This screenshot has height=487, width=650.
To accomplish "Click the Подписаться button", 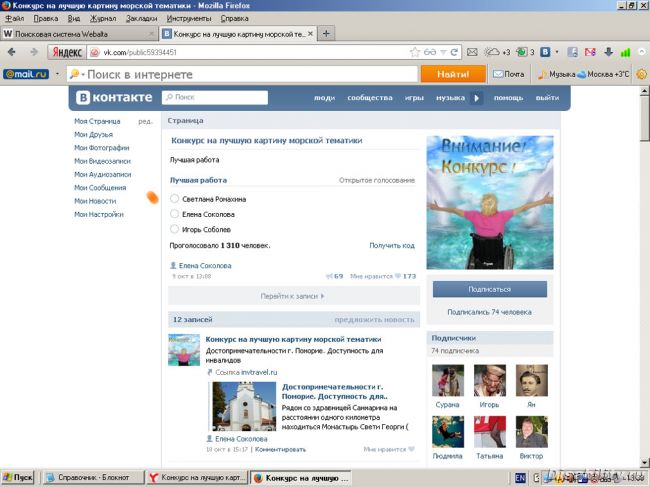I will pos(490,289).
